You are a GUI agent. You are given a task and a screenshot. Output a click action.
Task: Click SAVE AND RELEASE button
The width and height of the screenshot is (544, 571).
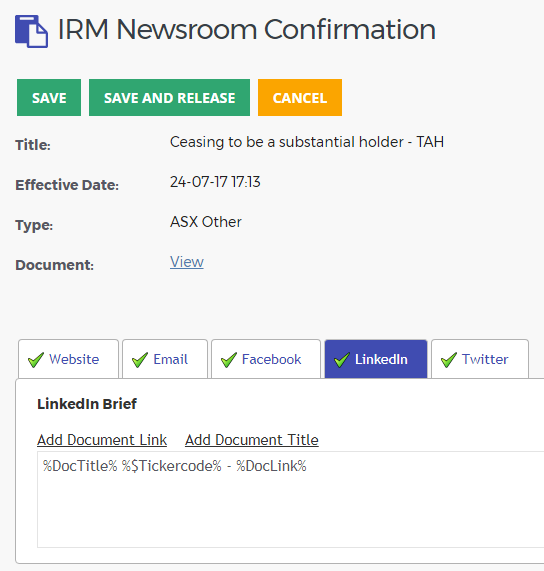(169, 98)
